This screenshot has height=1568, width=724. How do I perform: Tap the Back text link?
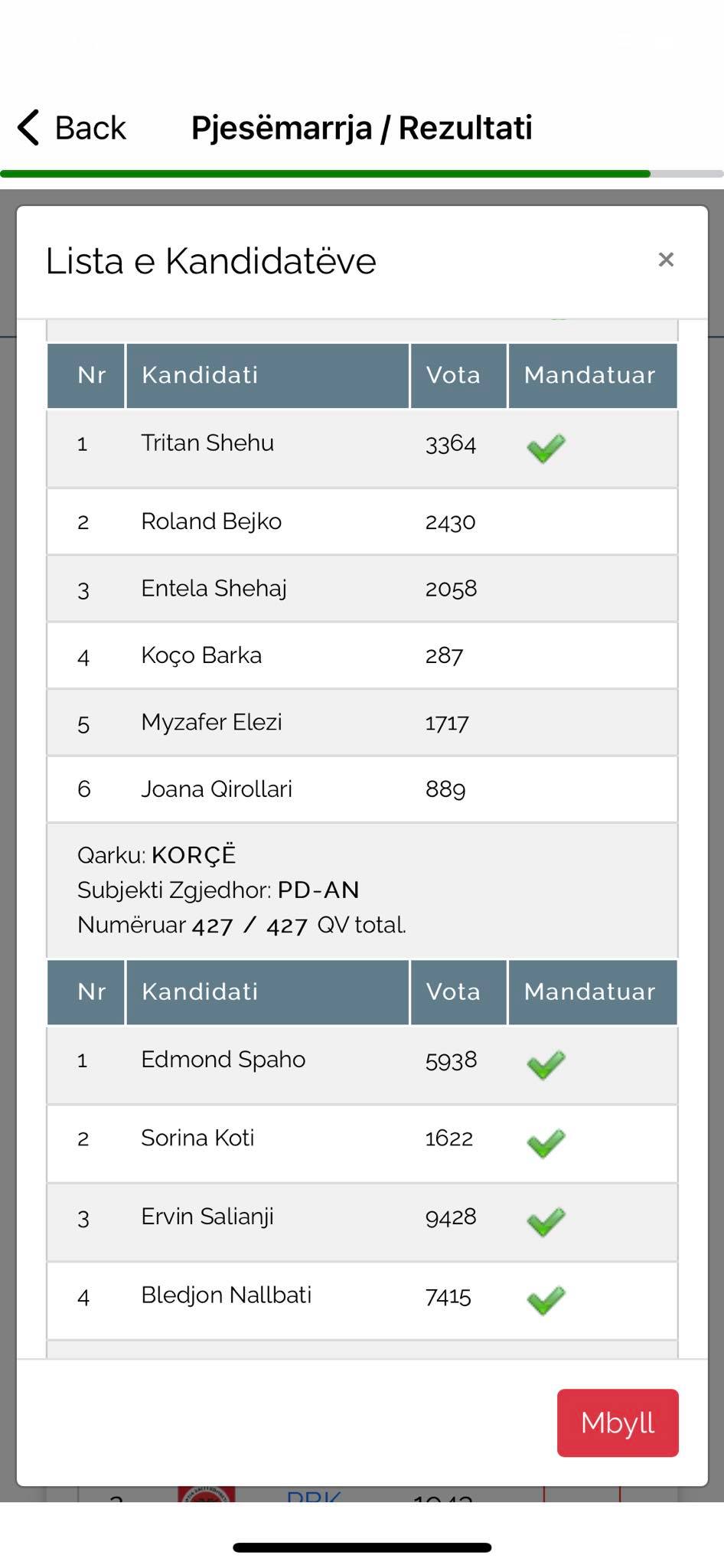point(90,128)
